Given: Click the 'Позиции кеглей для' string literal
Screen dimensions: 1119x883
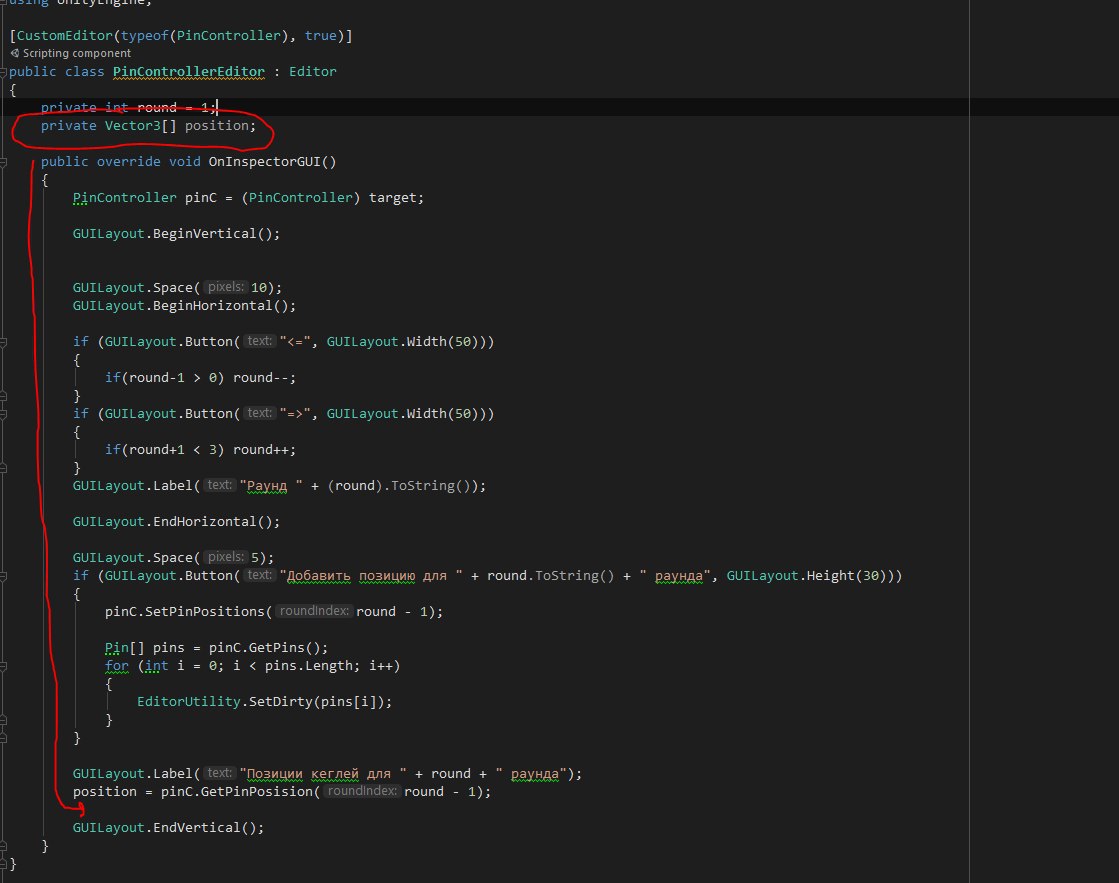Looking at the screenshot, I should [323, 774].
